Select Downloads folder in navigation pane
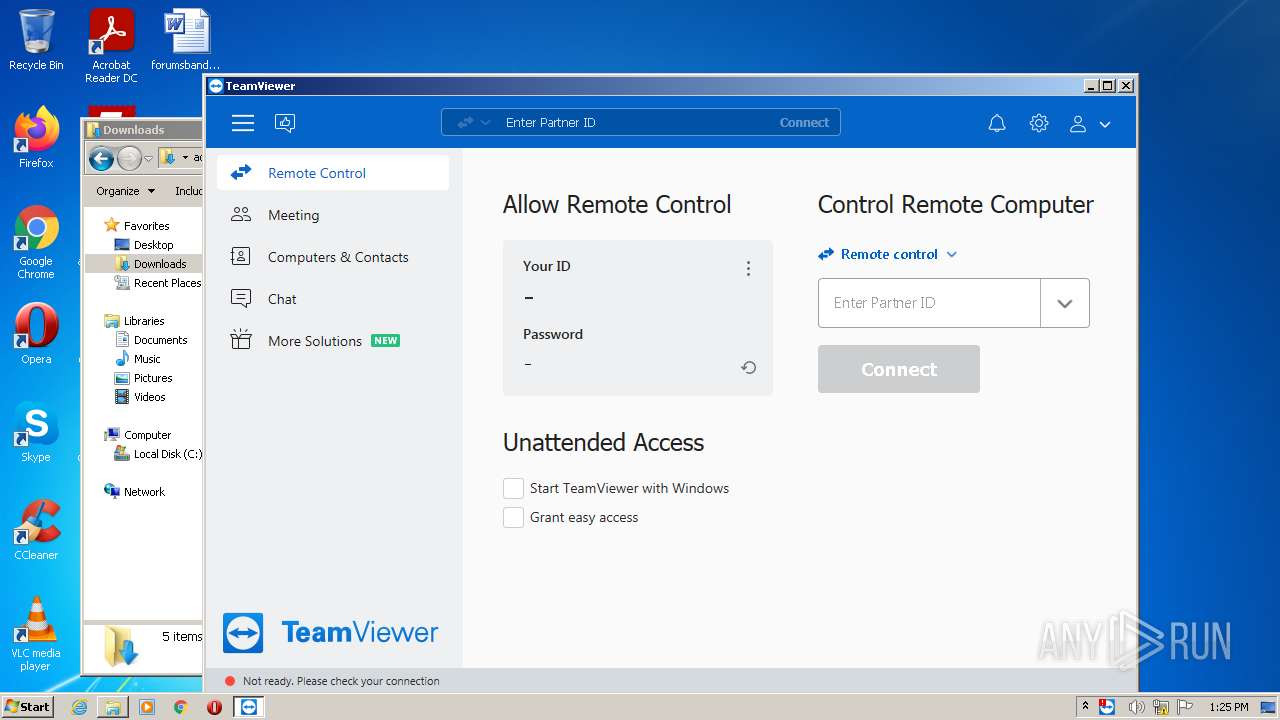The width and height of the screenshot is (1280, 720). [160, 264]
